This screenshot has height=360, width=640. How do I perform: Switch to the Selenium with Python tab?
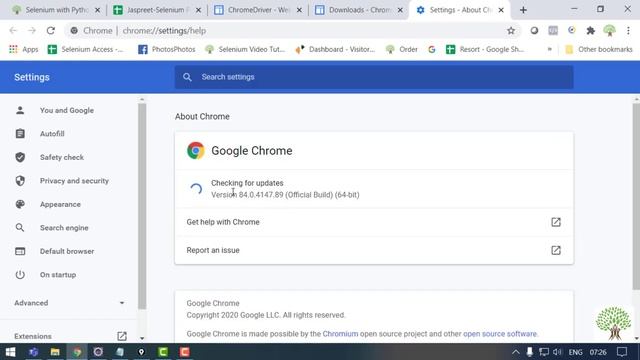[x=56, y=10]
